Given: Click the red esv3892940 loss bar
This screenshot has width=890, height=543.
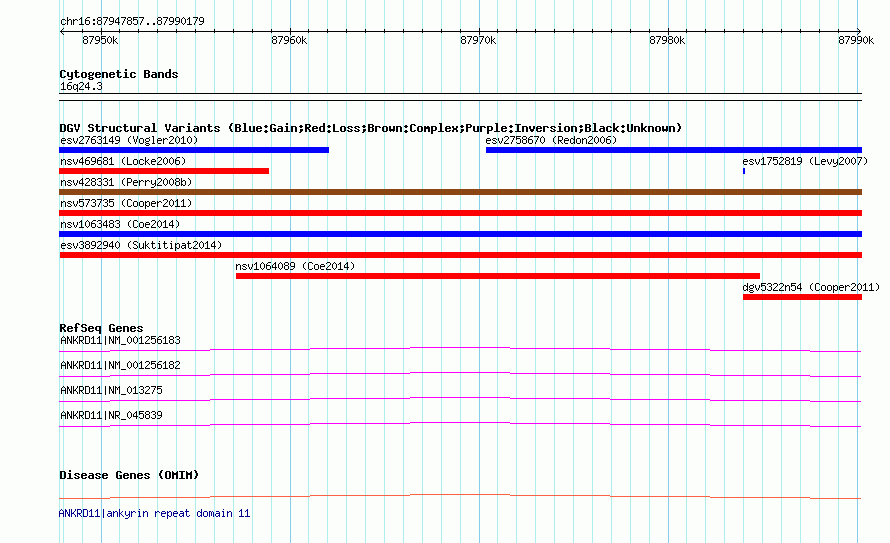Looking at the screenshot, I should [460, 255].
